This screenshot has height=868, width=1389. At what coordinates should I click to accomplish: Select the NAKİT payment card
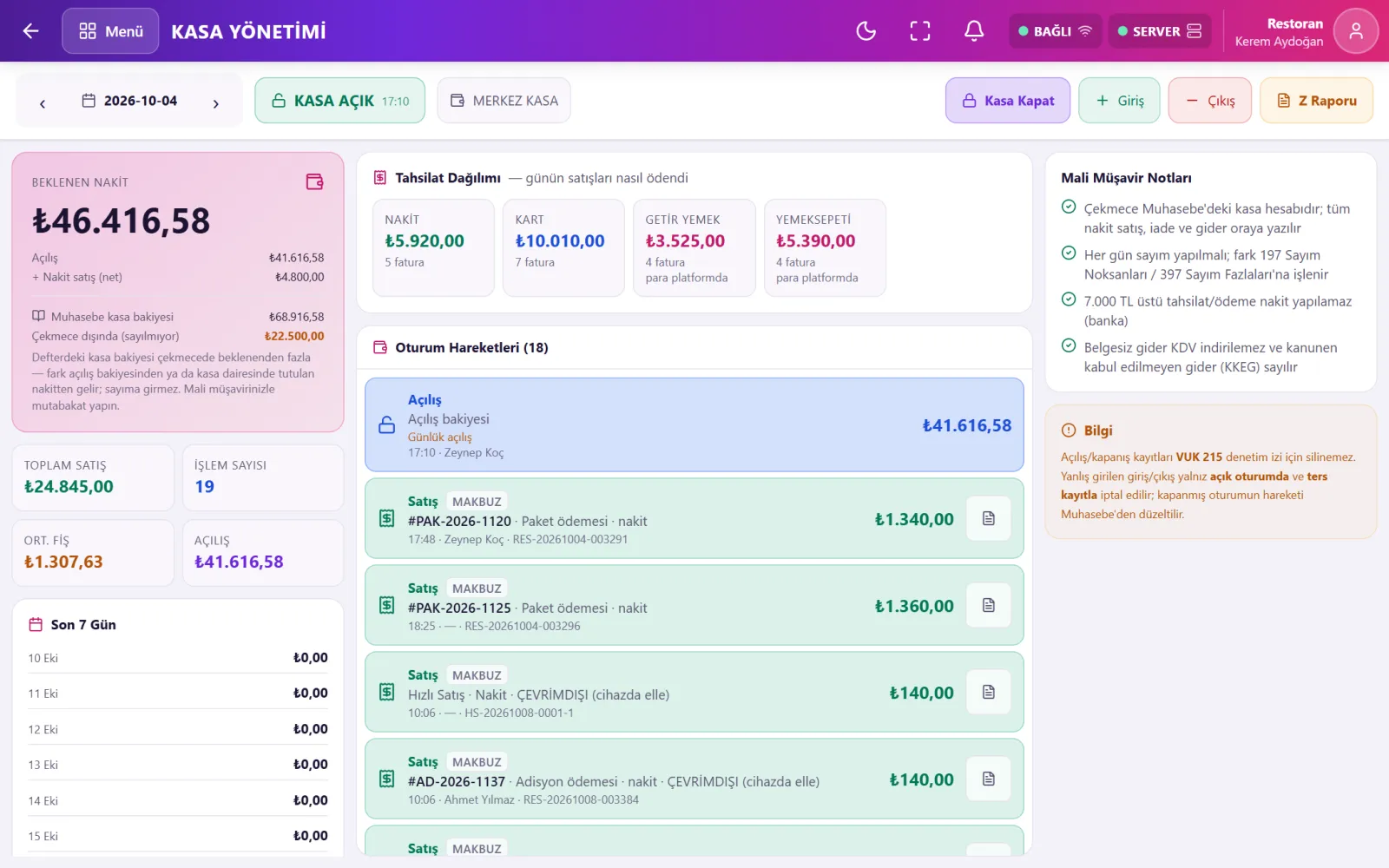(x=433, y=248)
